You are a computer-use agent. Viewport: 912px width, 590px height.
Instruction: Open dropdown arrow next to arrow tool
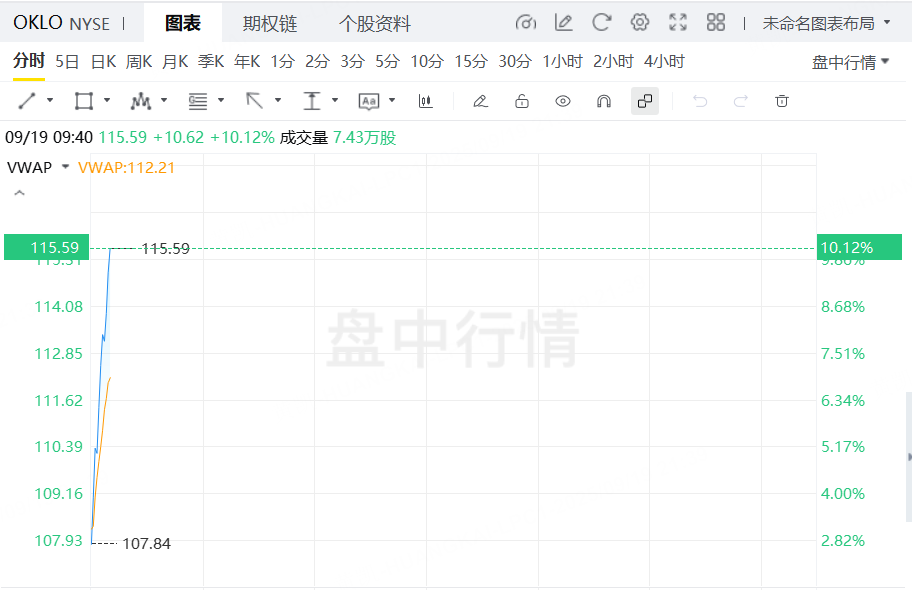tap(278, 100)
